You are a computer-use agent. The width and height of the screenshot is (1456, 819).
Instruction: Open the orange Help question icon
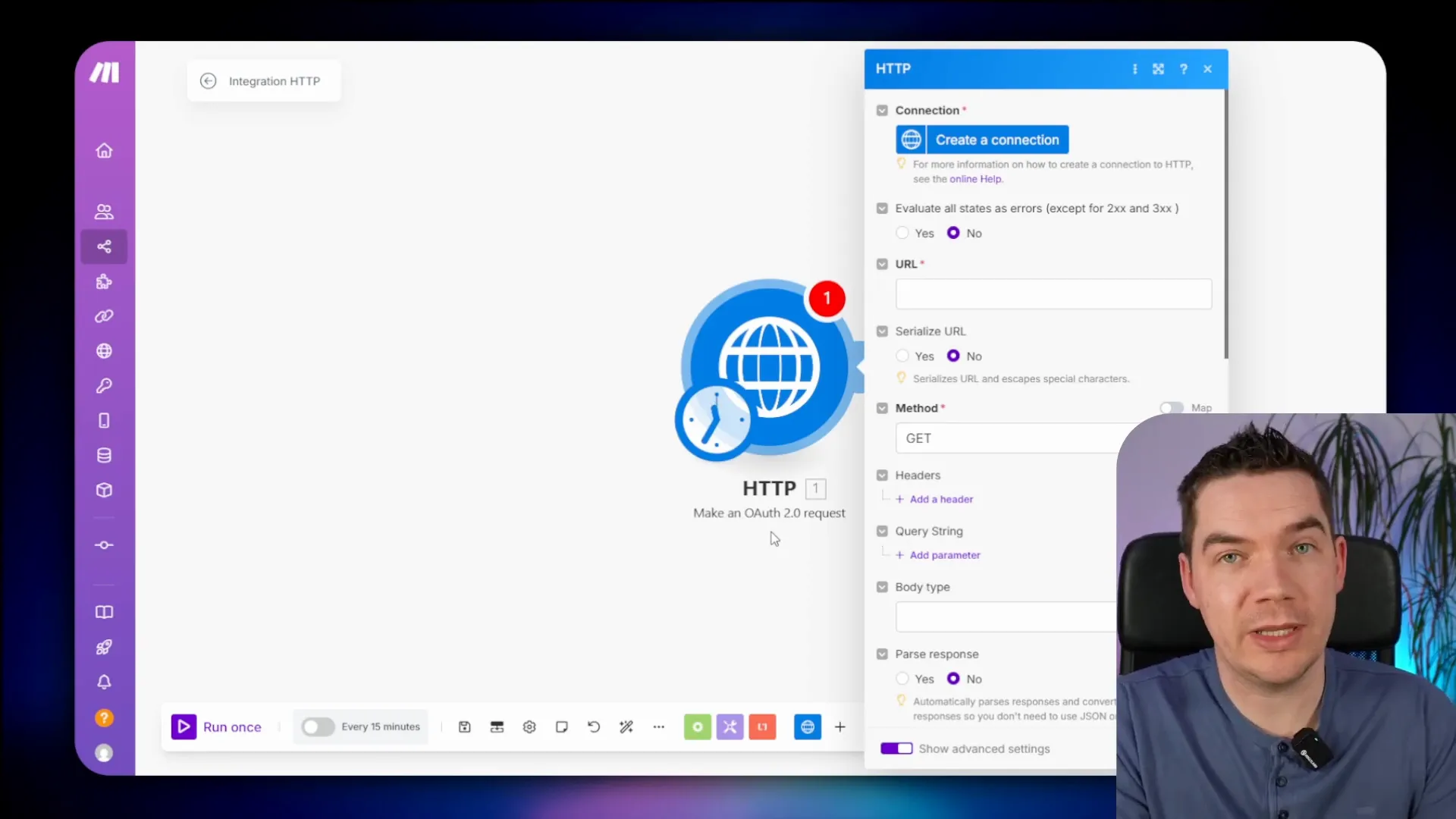pyautogui.click(x=104, y=717)
